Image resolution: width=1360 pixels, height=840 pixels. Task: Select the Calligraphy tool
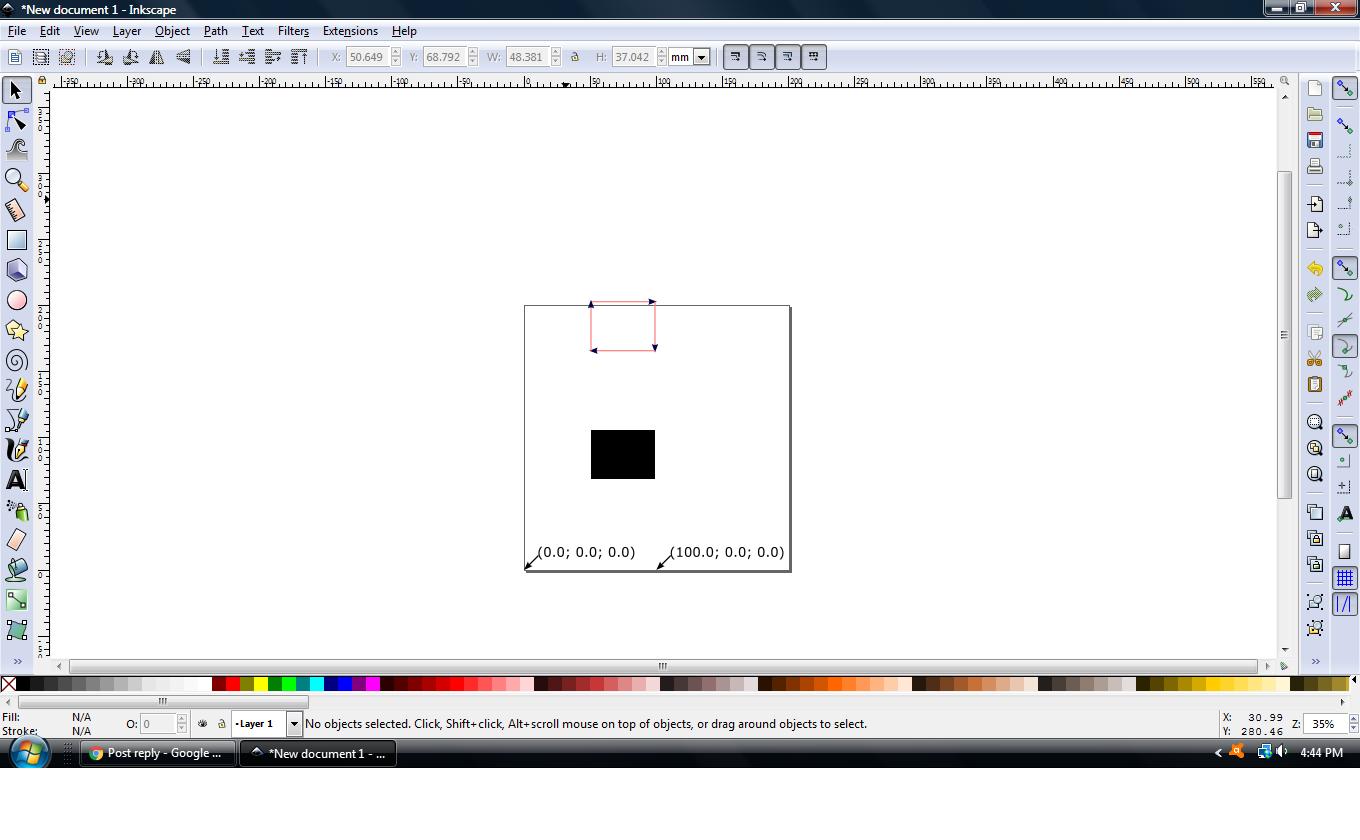pyautogui.click(x=16, y=450)
